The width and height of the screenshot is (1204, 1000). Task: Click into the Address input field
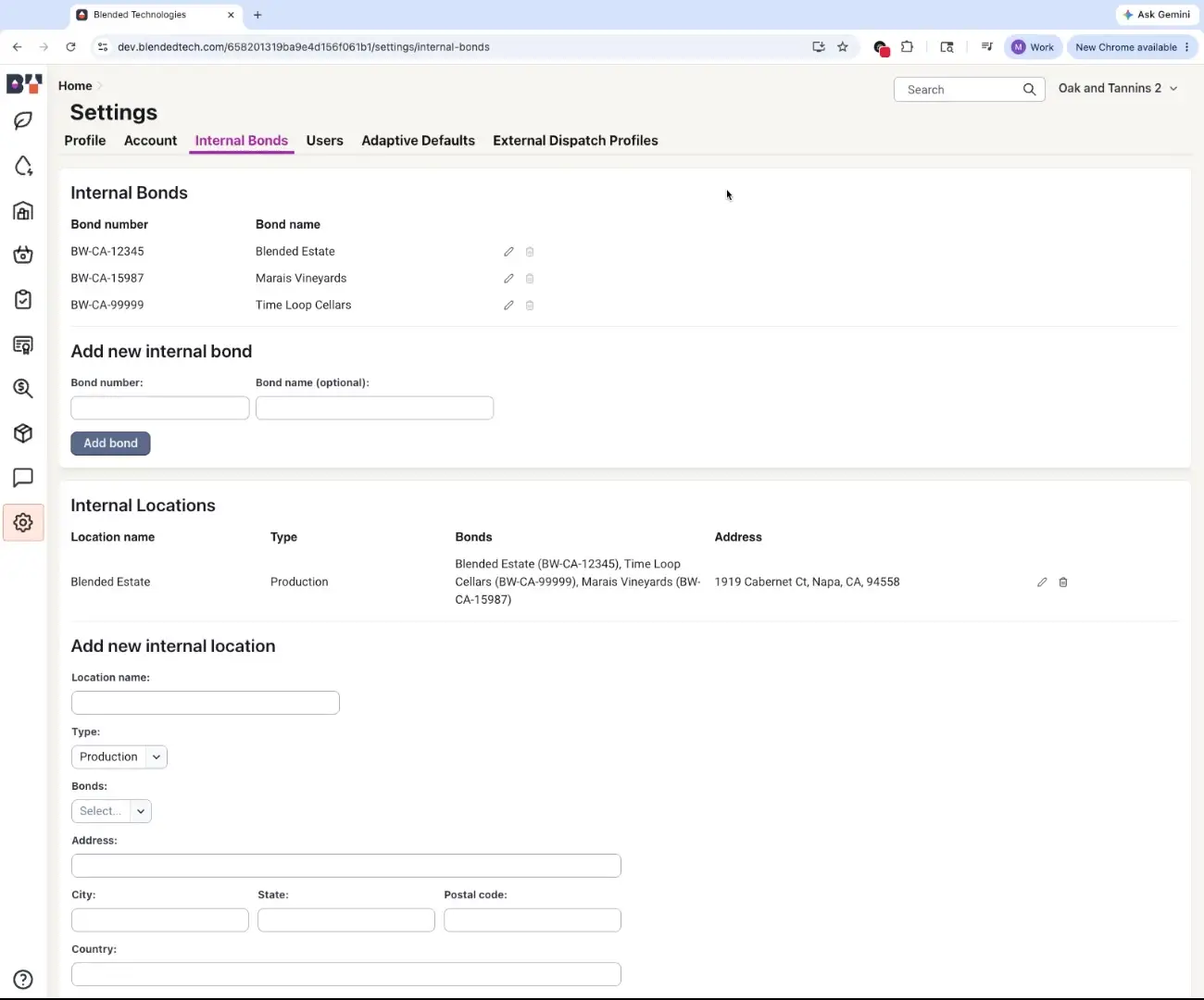(x=346, y=866)
